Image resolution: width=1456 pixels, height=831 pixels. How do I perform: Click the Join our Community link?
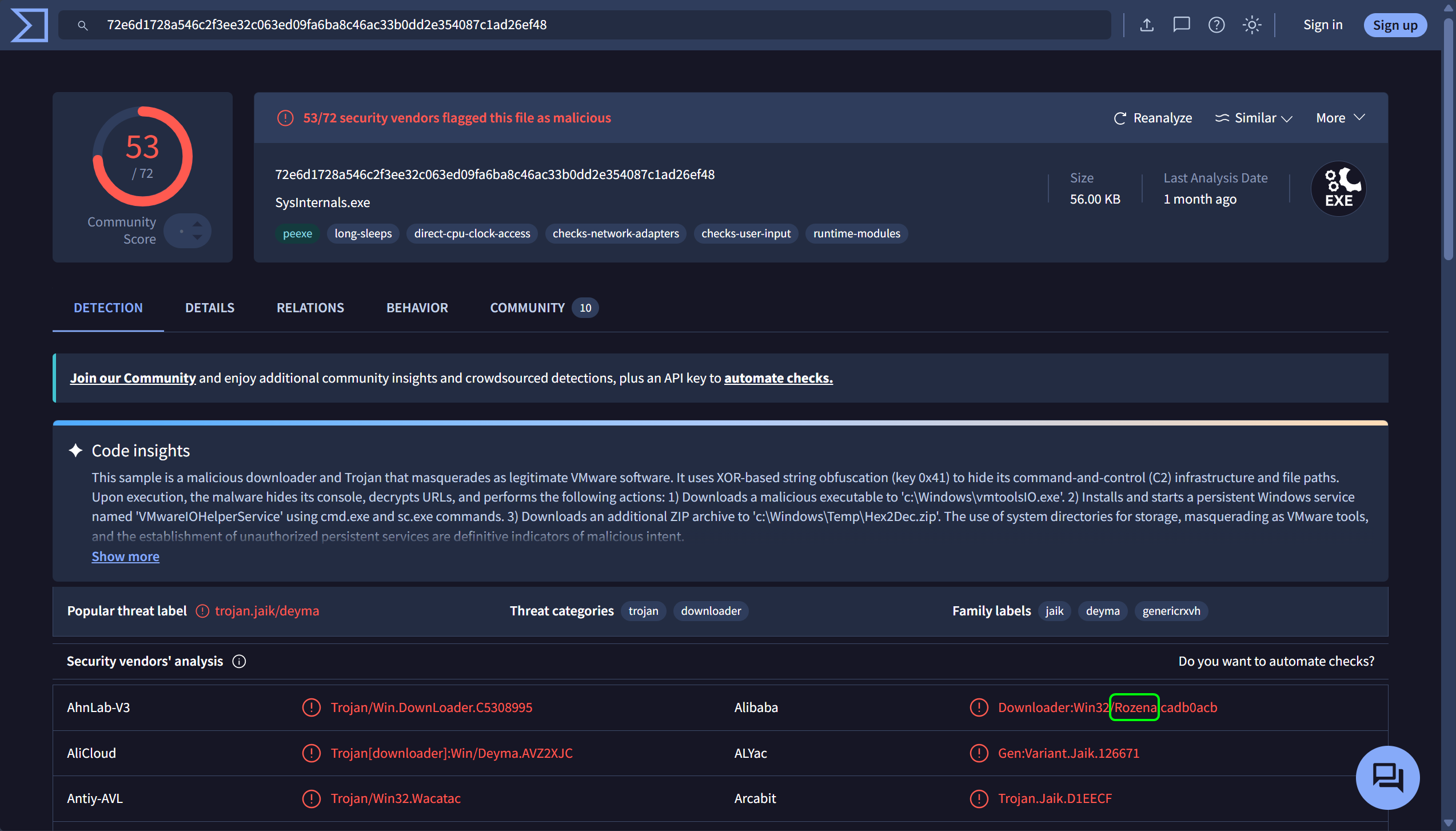[133, 378]
